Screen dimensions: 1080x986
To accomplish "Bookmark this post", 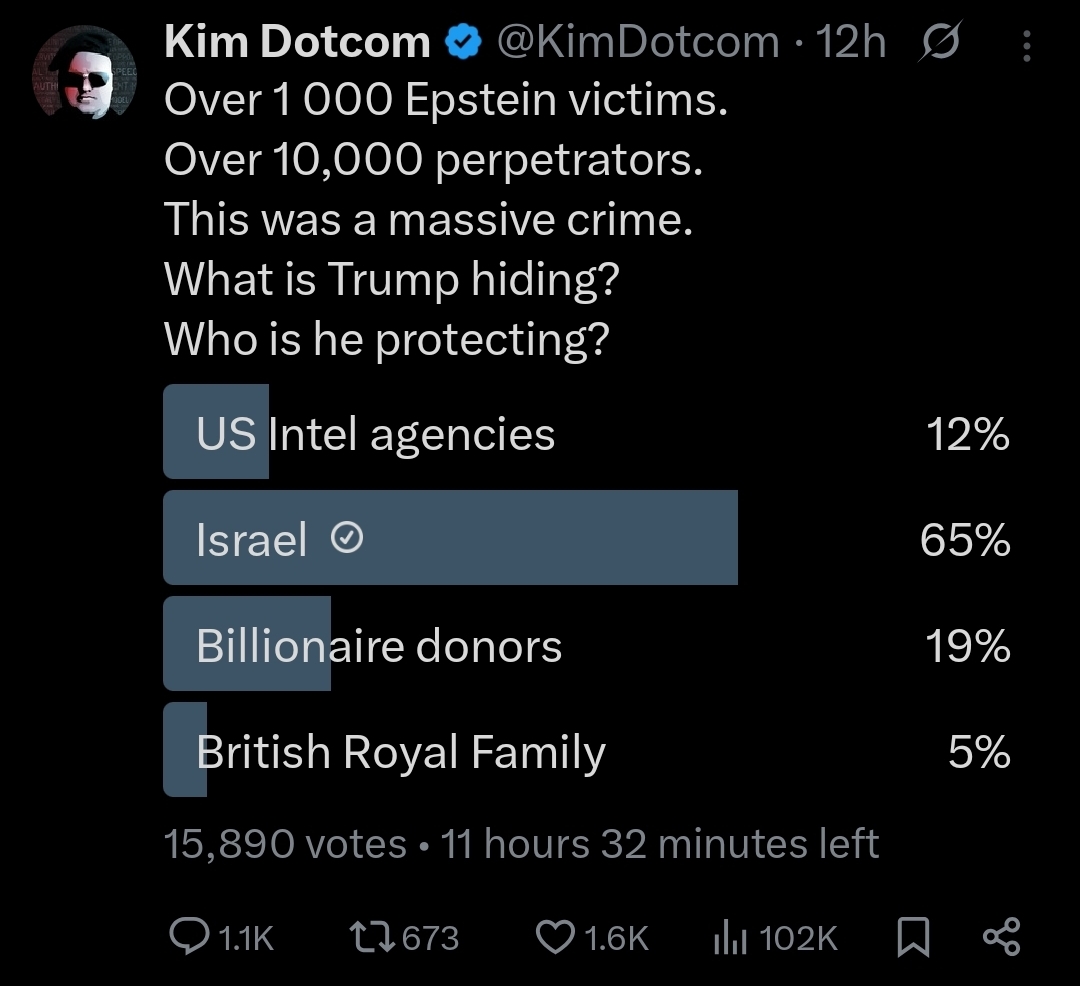I will [x=914, y=937].
